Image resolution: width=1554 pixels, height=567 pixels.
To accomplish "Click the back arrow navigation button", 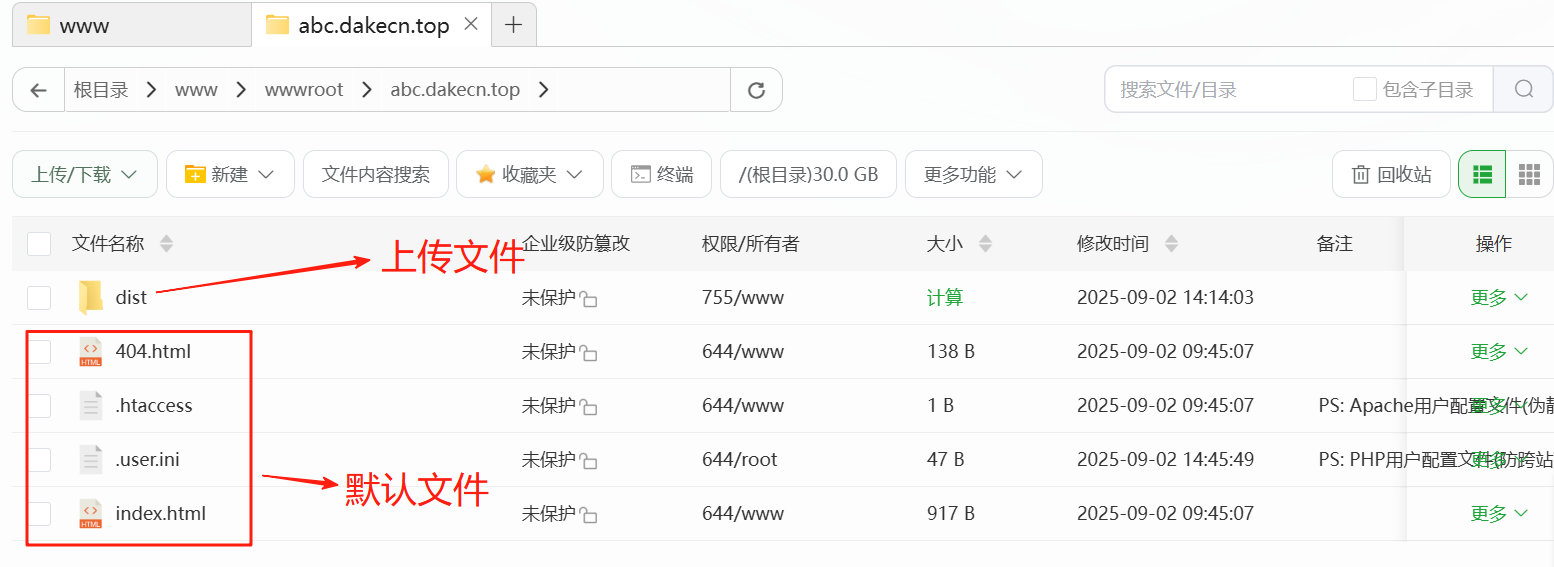I will pyautogui.click(x=39, y=90).
